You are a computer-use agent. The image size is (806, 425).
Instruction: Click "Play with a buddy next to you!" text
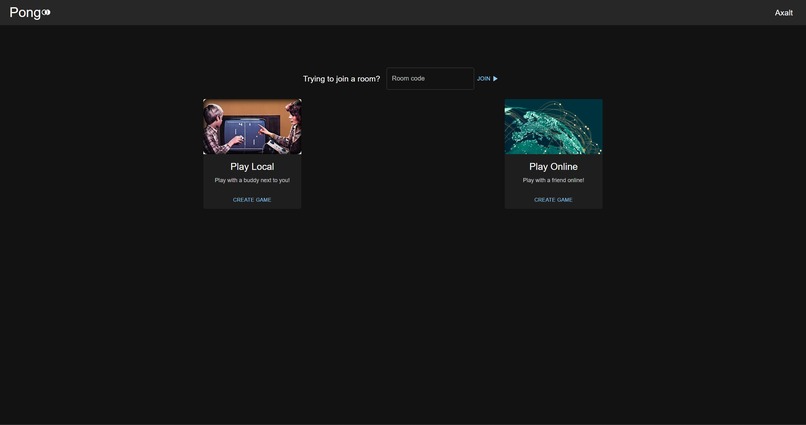click(x=252, y=180)
